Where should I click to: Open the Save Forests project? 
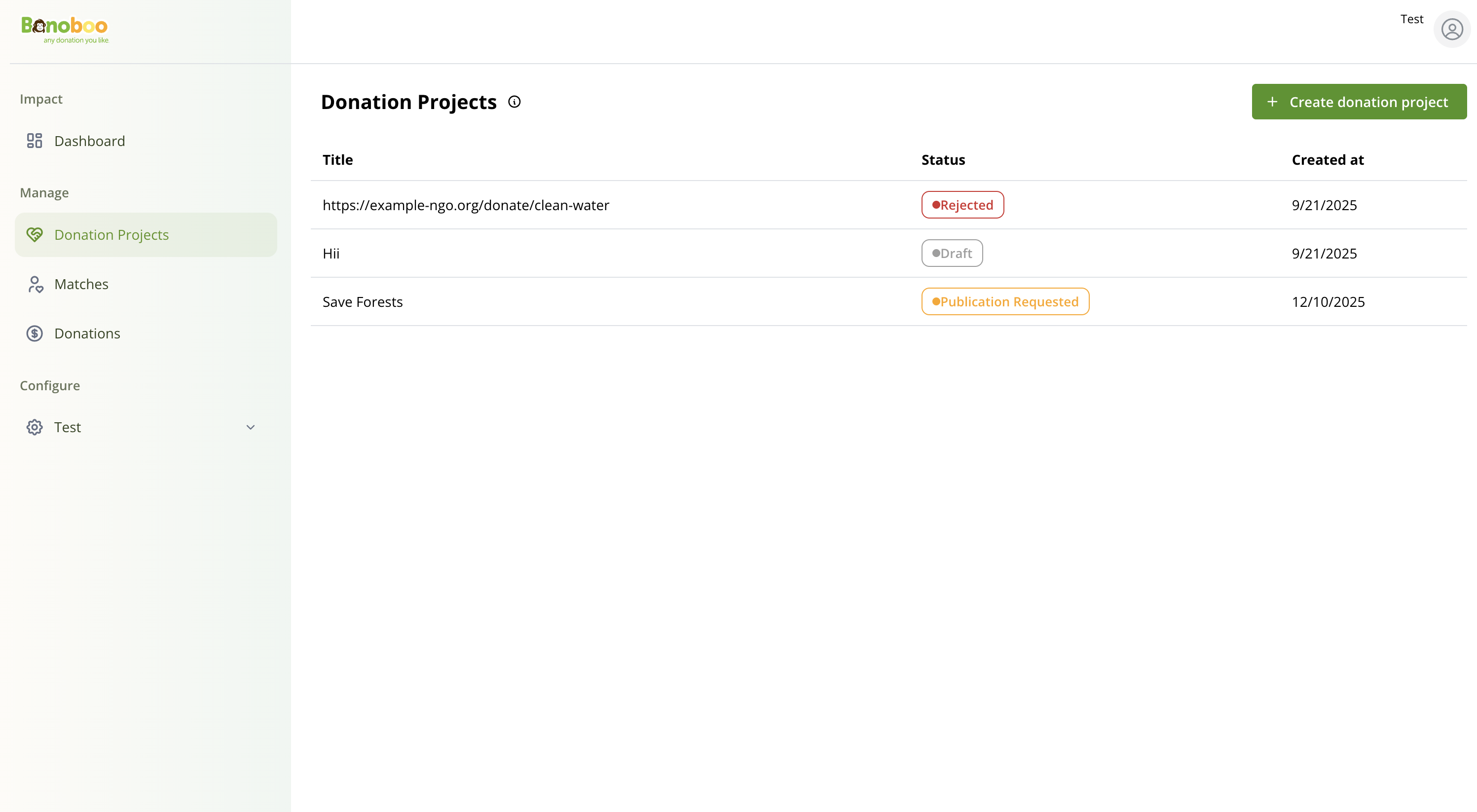(363, 302)
